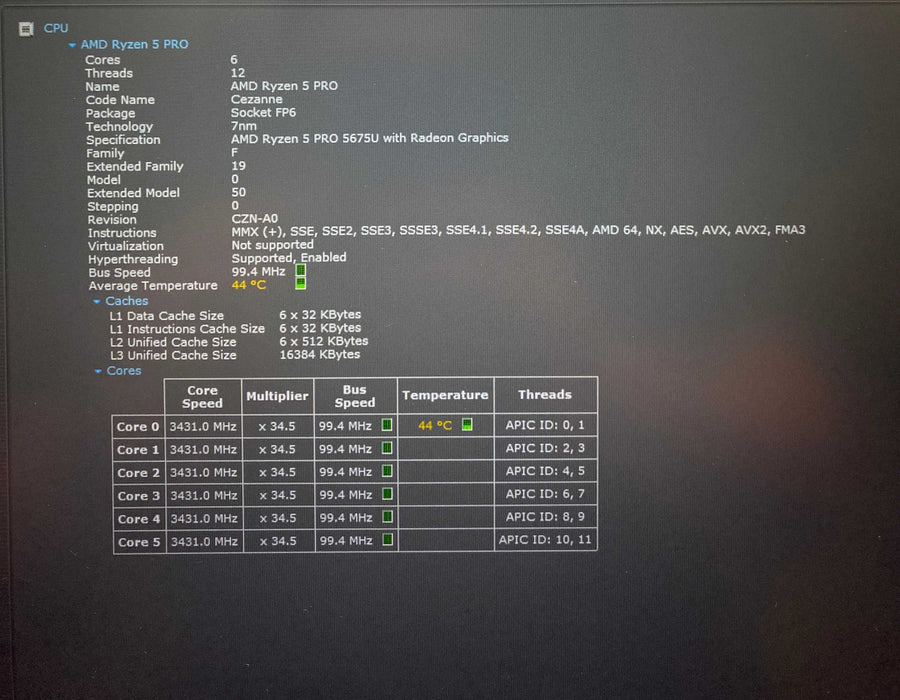This screenshot has width=900, height=700.
Task: Click Core 0 speed value 3431.0 MHz
Action: click(203, 426)
